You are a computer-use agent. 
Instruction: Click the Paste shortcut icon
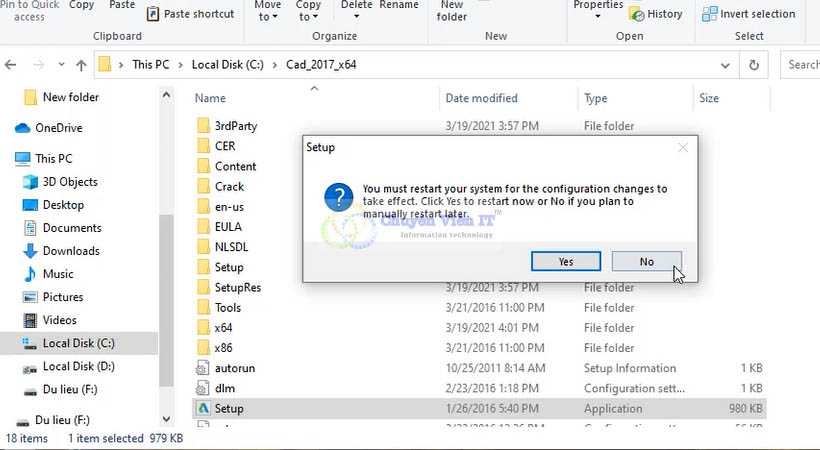(x=153, y=14)
